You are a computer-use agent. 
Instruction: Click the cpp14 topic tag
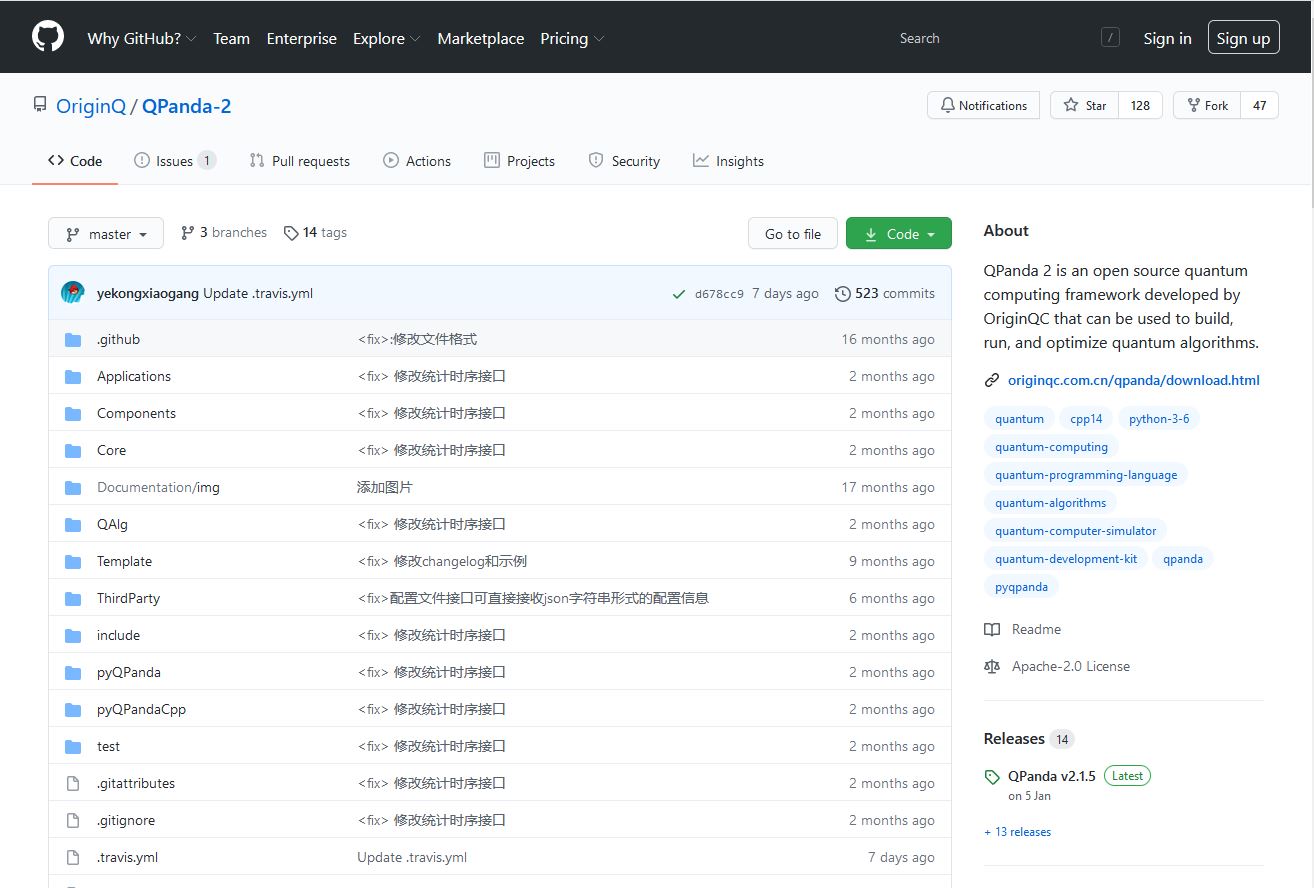click(1086, 419)
